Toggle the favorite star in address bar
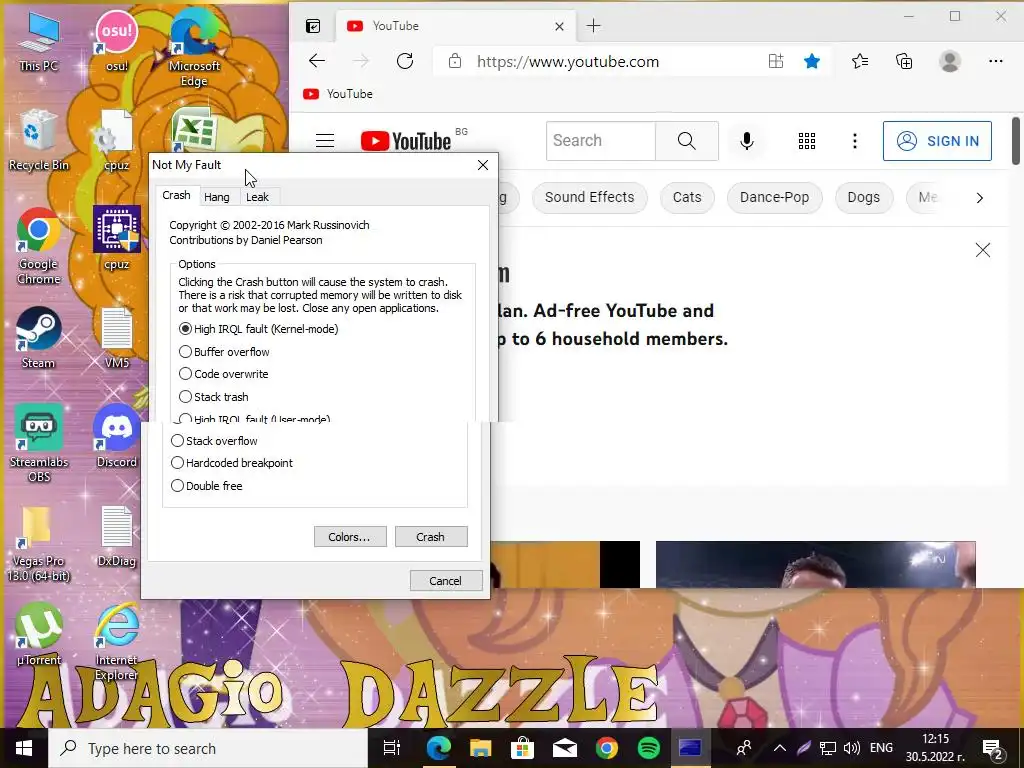The height and width of the screenshot is (768, 1024). (812, 61)
